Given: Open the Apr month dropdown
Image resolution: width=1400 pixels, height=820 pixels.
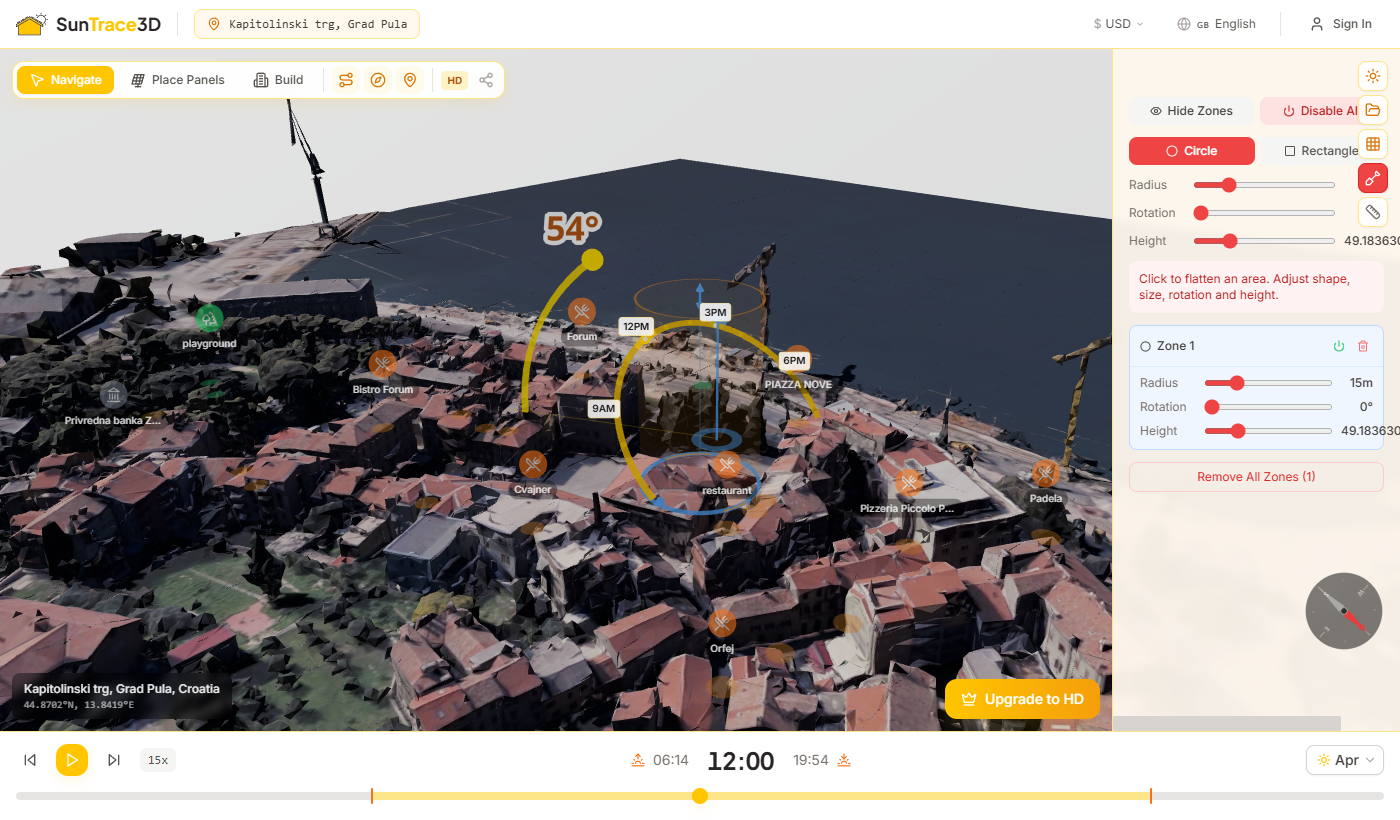Looking at the screenshot, I should point(1344,760).
